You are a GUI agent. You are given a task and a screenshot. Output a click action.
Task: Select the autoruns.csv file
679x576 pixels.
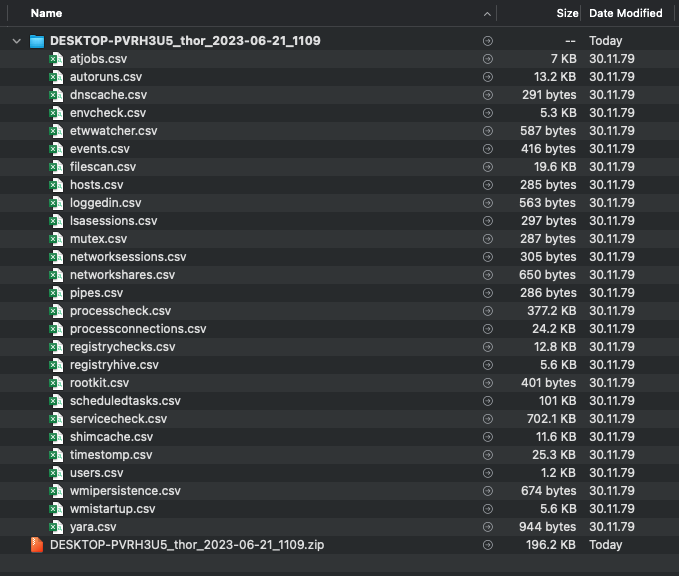point(106,77)
